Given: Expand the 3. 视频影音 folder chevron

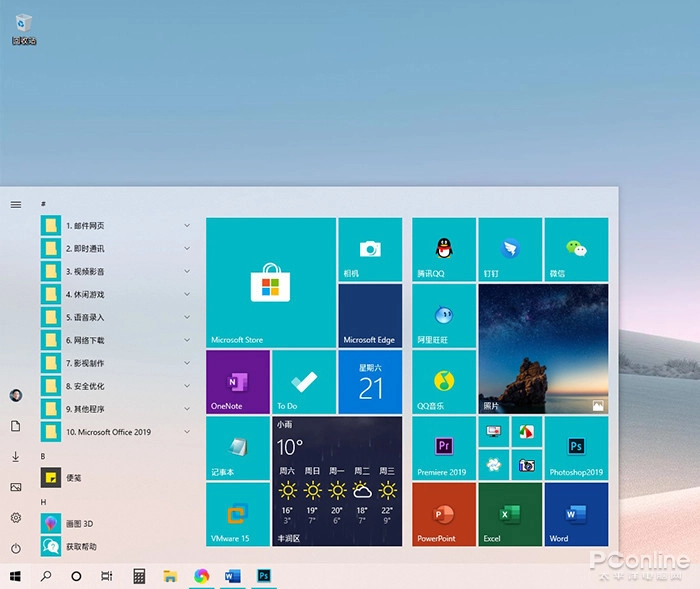Looking at the screenshot, I should click(x=187, y=271).
